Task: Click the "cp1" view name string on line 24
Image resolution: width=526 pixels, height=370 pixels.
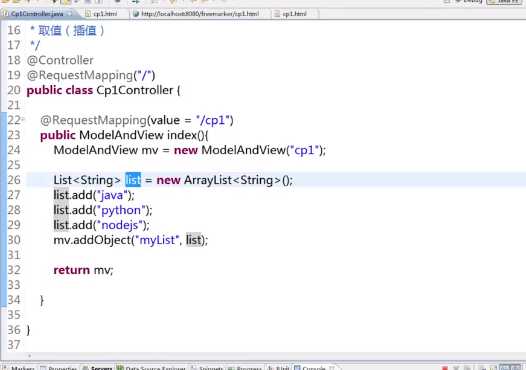Action: [305, 150]
